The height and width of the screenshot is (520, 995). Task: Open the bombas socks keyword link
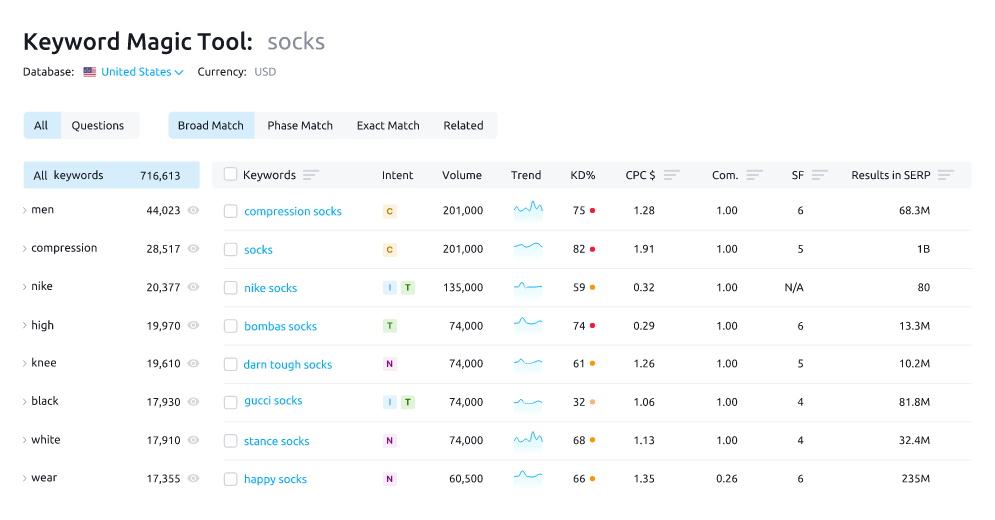(280, 326)
